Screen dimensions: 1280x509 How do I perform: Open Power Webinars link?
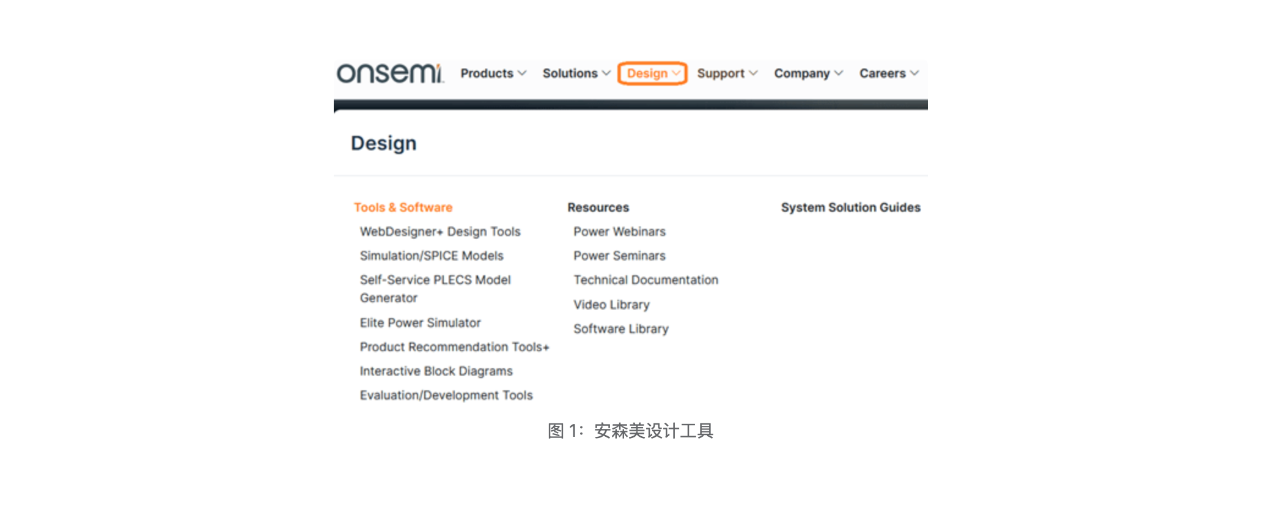pos(619,232)
